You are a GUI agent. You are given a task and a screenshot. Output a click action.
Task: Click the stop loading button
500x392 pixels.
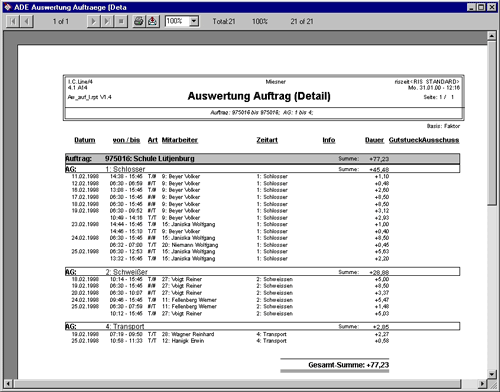click(x=121, y=22)
